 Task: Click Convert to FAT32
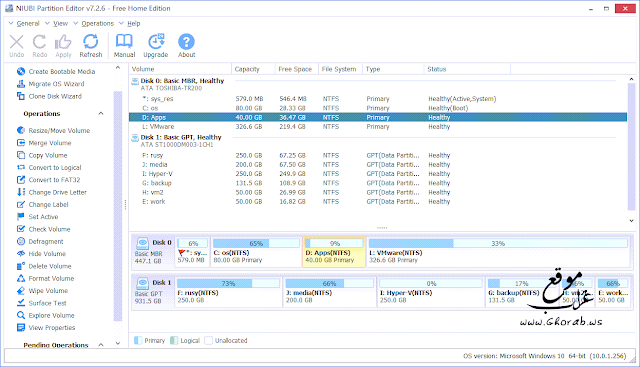[x=49, y=180]
